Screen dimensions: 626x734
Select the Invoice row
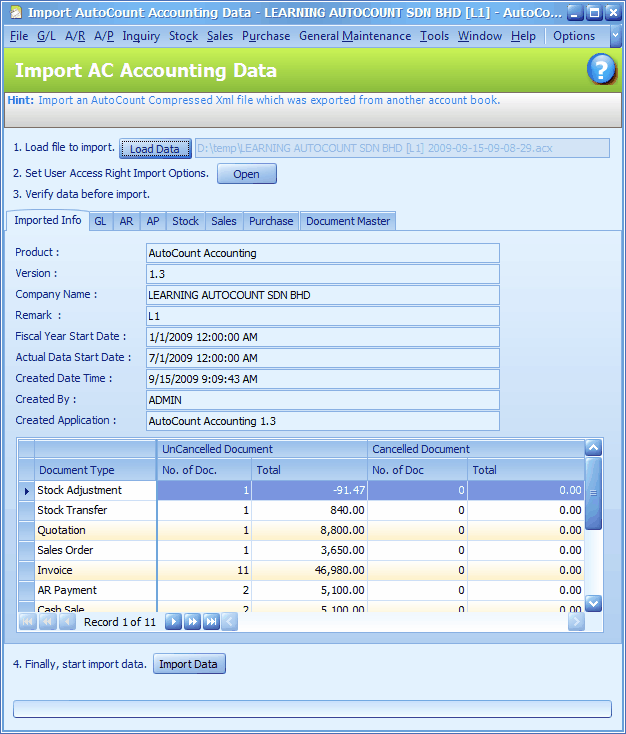pyautogui.click(x=301, y=571)
